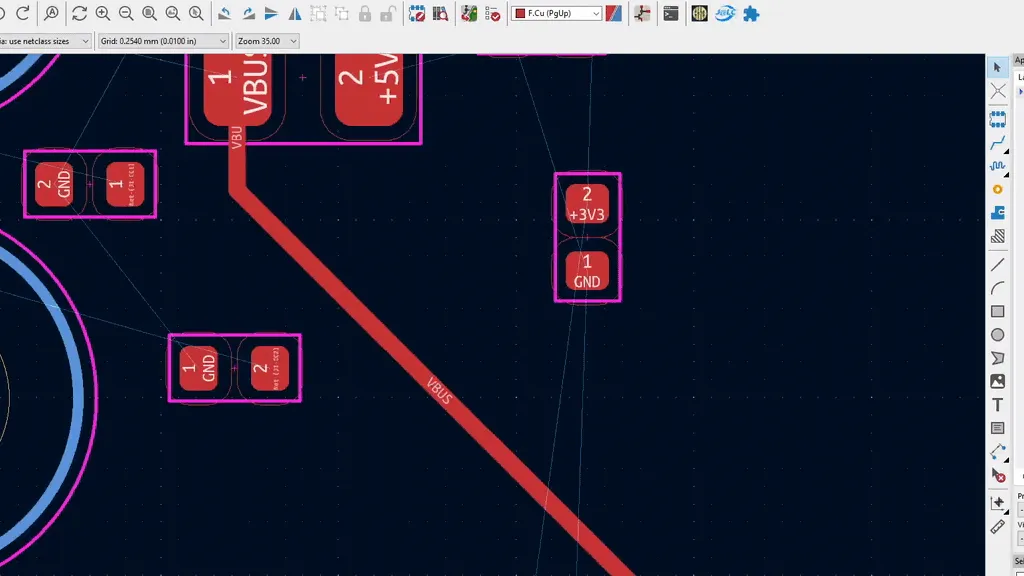
Task: Open the Zoom 35.00 dropdown
Action: point(266,40)
